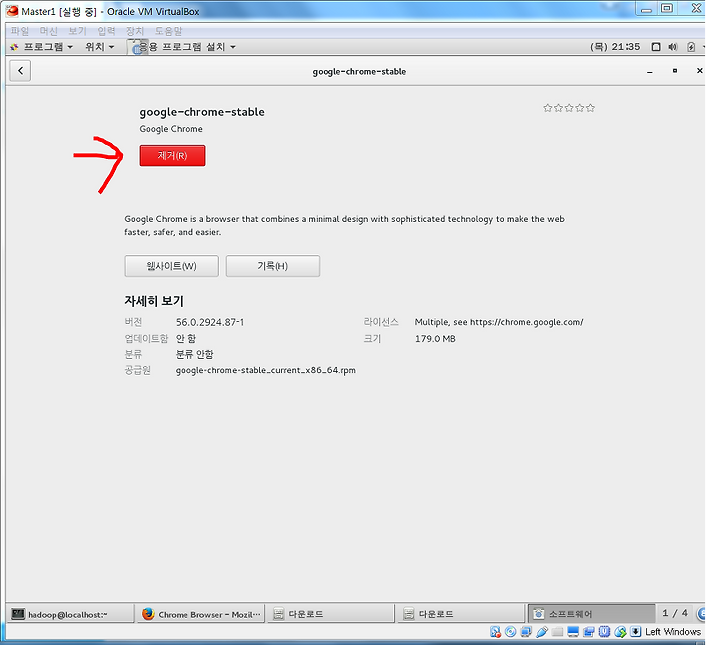Click the VirtualBox shared folders icon
The height and width of the screenshot is (645, 720).
coord(557,632)
